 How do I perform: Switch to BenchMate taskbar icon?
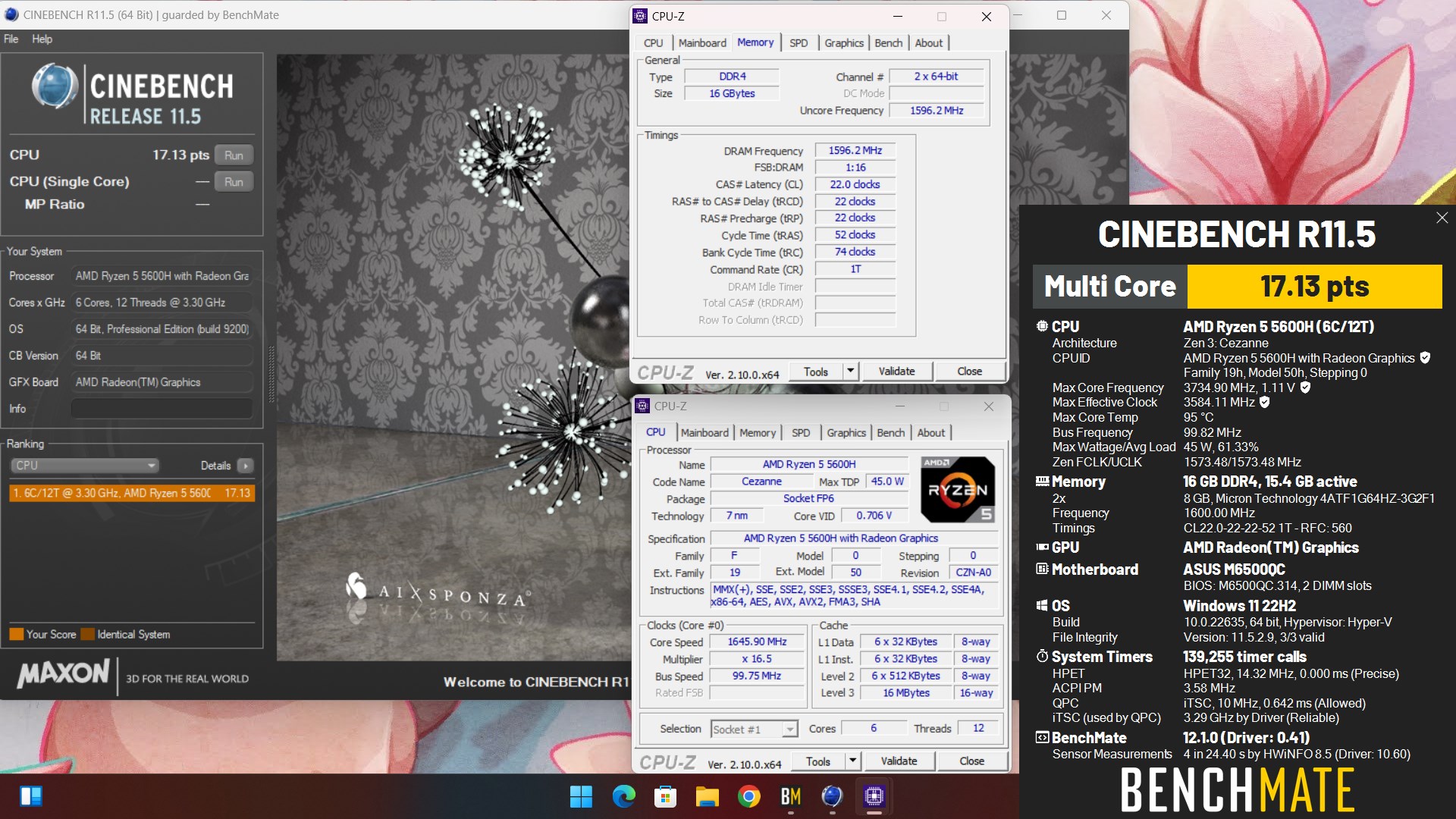[790, 796]
